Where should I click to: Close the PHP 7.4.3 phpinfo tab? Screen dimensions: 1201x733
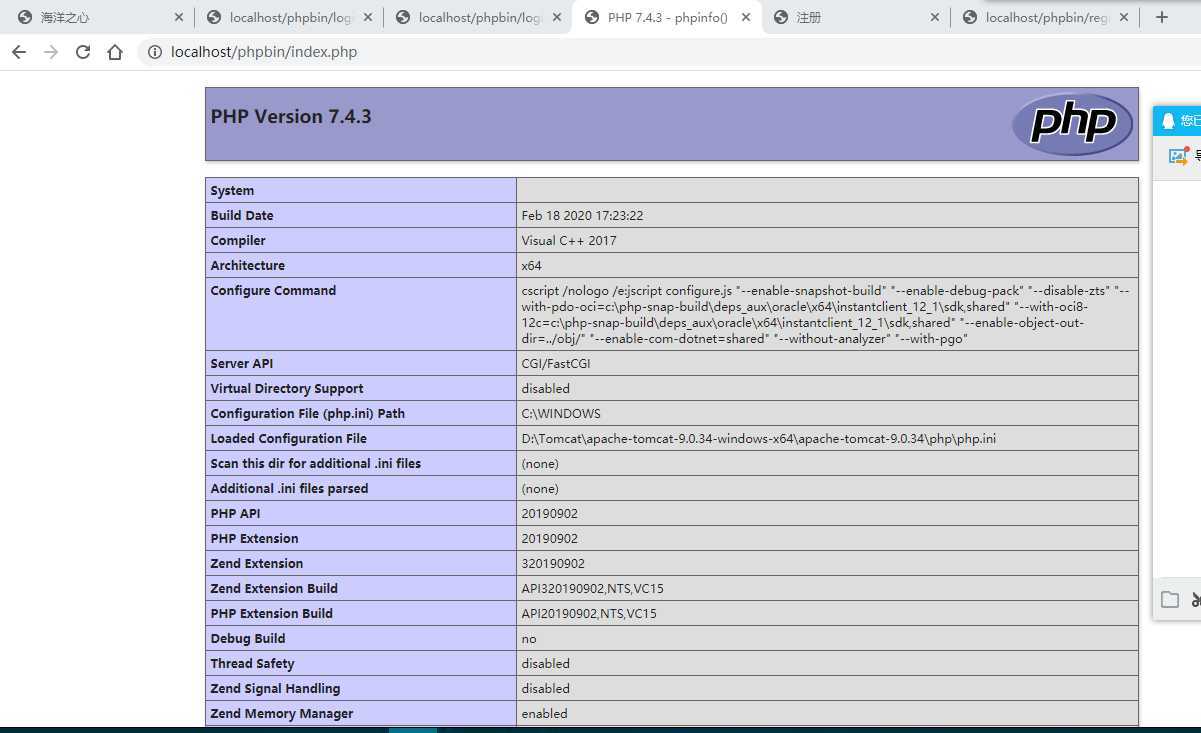[x=746, y=17]
